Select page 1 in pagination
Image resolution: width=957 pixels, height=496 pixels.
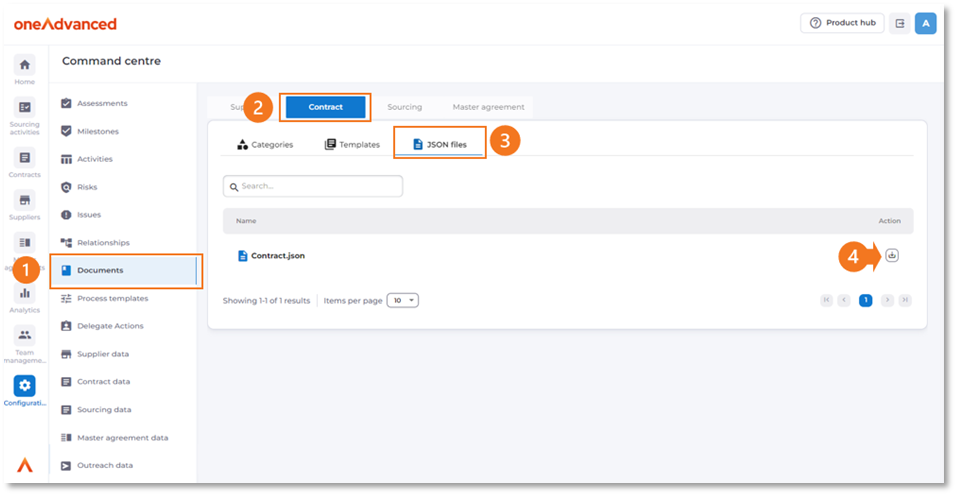(x=865, y=300)
